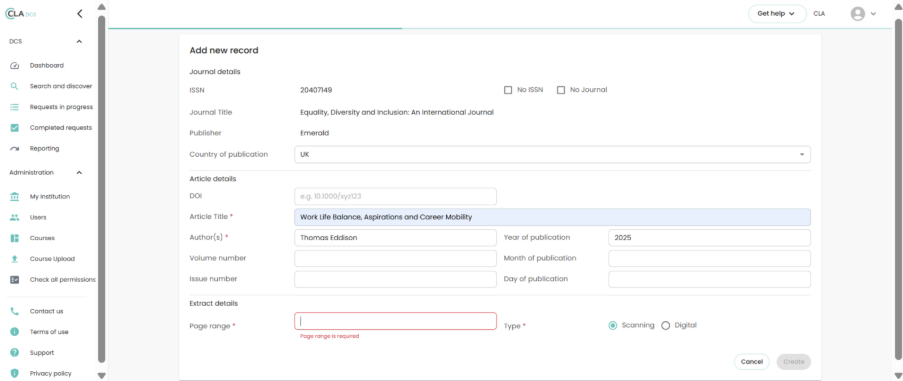Open the Country of publication dropdown
This screenshot has height=381, width=903.
click(552, 155)
